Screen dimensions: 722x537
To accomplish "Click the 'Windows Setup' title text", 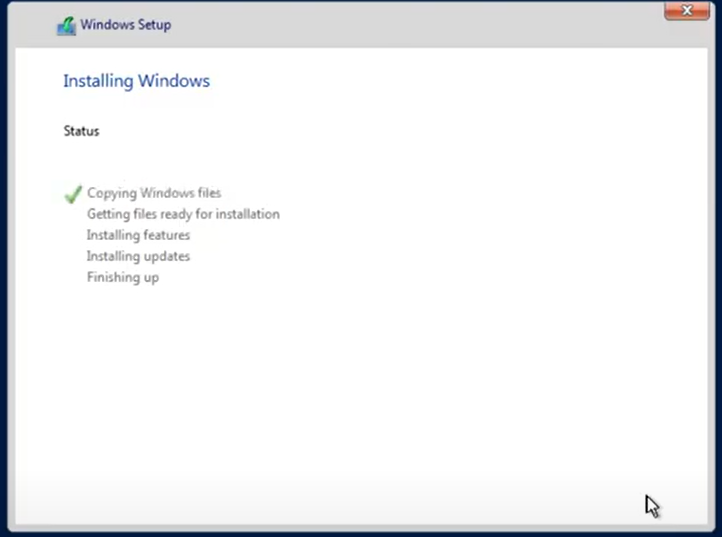I will click(x=126, y=24).
